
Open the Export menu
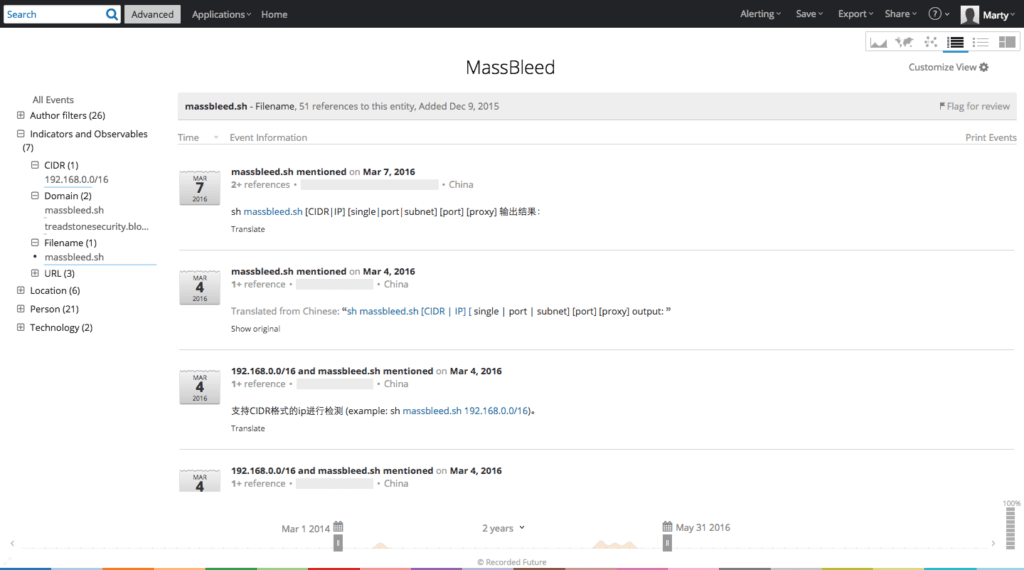(855, 14)
